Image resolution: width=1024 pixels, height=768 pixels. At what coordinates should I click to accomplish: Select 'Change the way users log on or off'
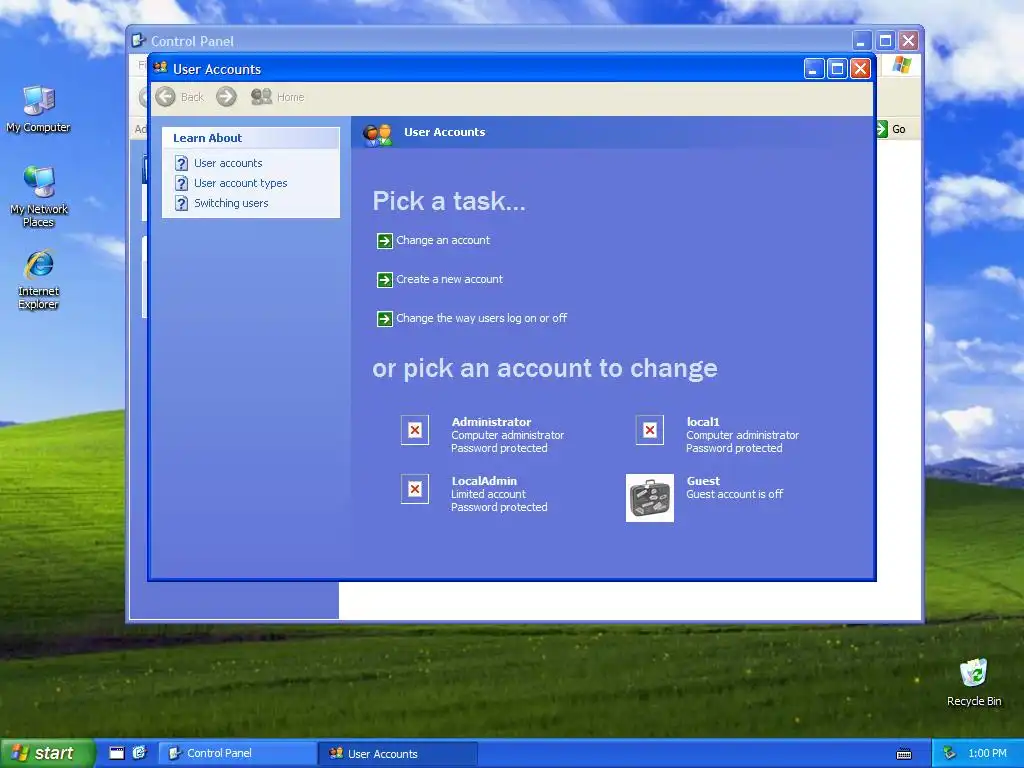481,319
